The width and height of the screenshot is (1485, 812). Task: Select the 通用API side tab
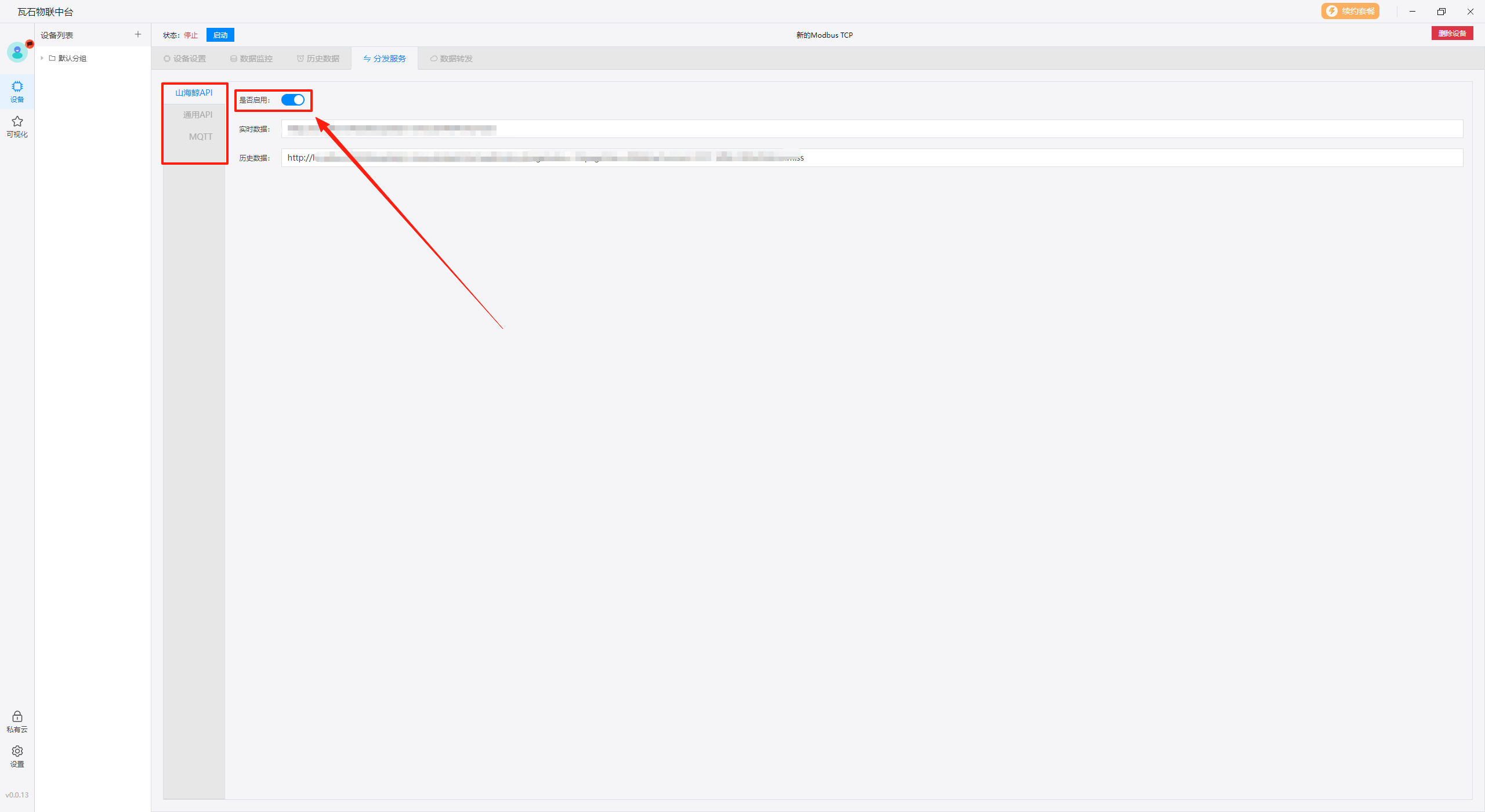point(197,115)
